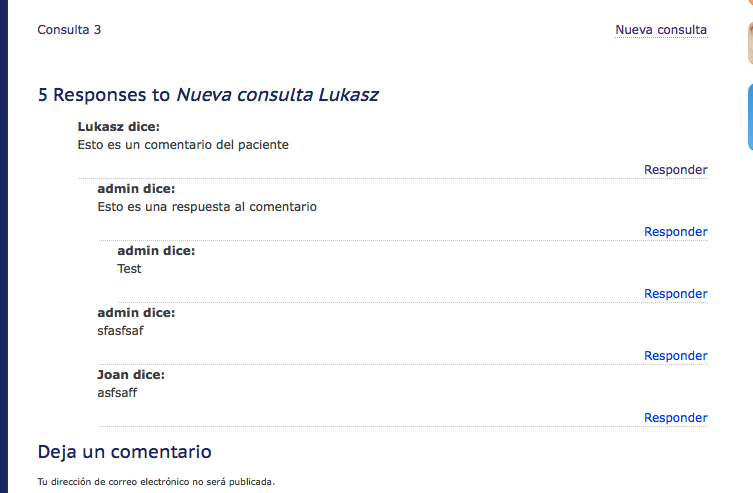Click 'admin dice:' above 'Esto es una respuesta'

[x=136, y=189]
